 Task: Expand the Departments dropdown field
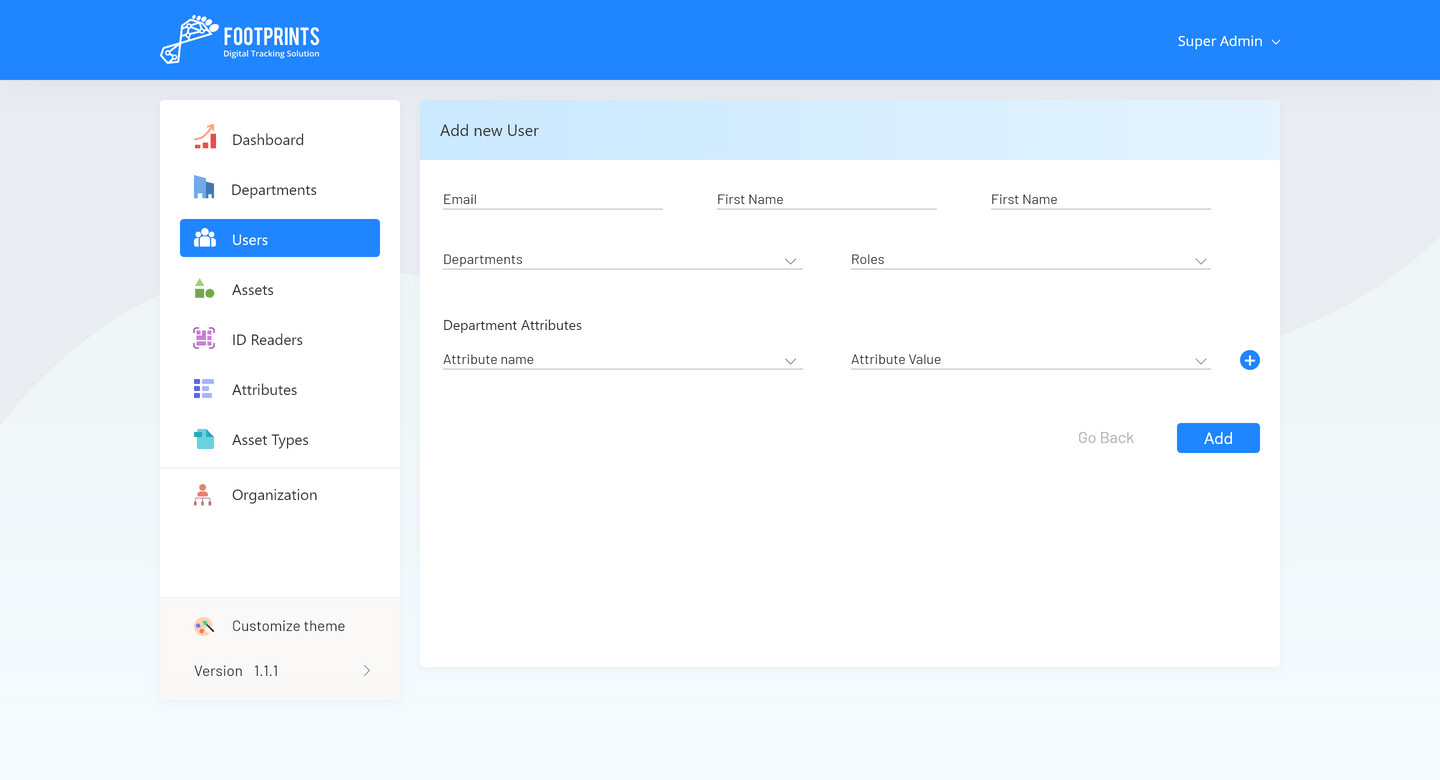tap(623, 259)
